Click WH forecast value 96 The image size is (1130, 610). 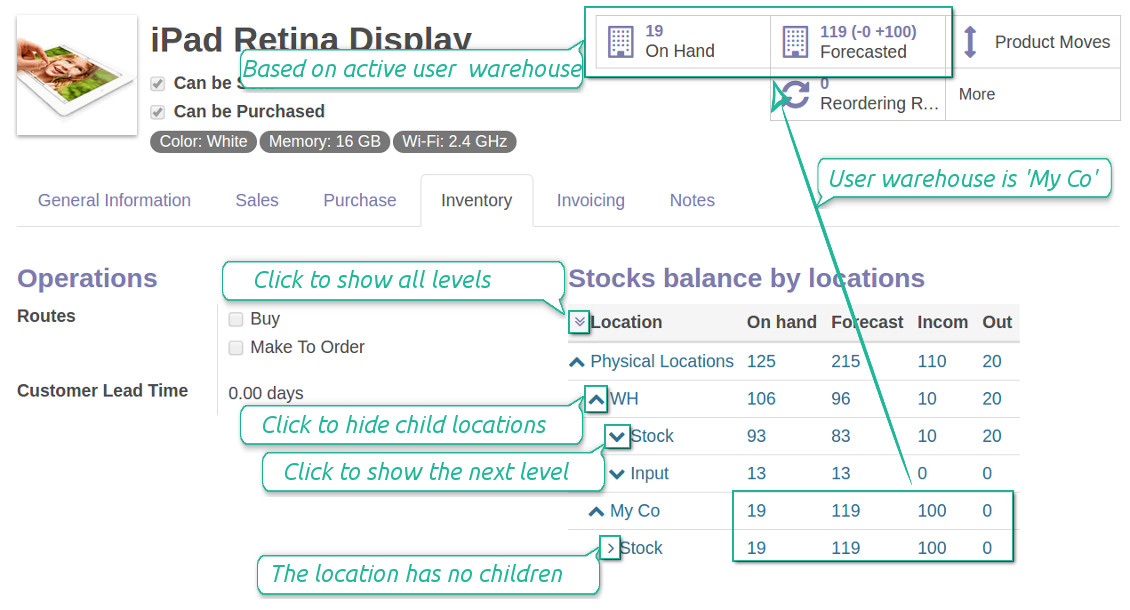tap(840, 399)
